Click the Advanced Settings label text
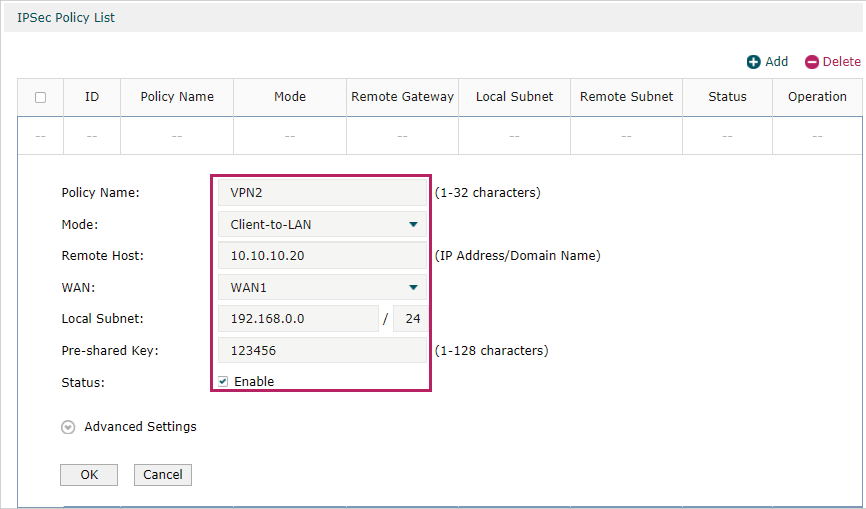This screenshot has height=509, width=866. pyautogui.click(x=140, y=427)
